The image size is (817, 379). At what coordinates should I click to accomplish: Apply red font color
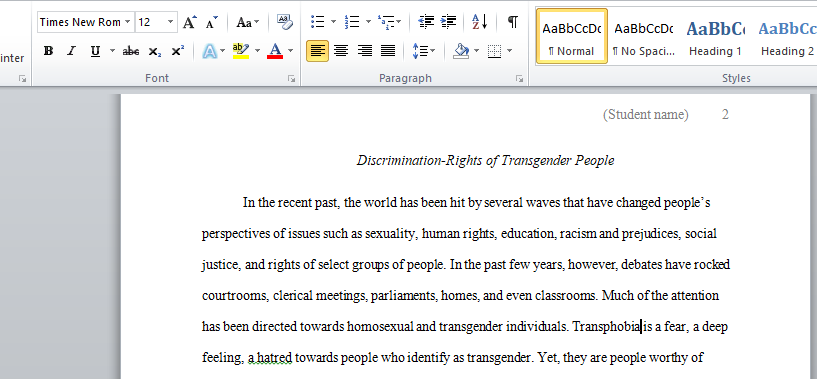click(x=275, y=51)
